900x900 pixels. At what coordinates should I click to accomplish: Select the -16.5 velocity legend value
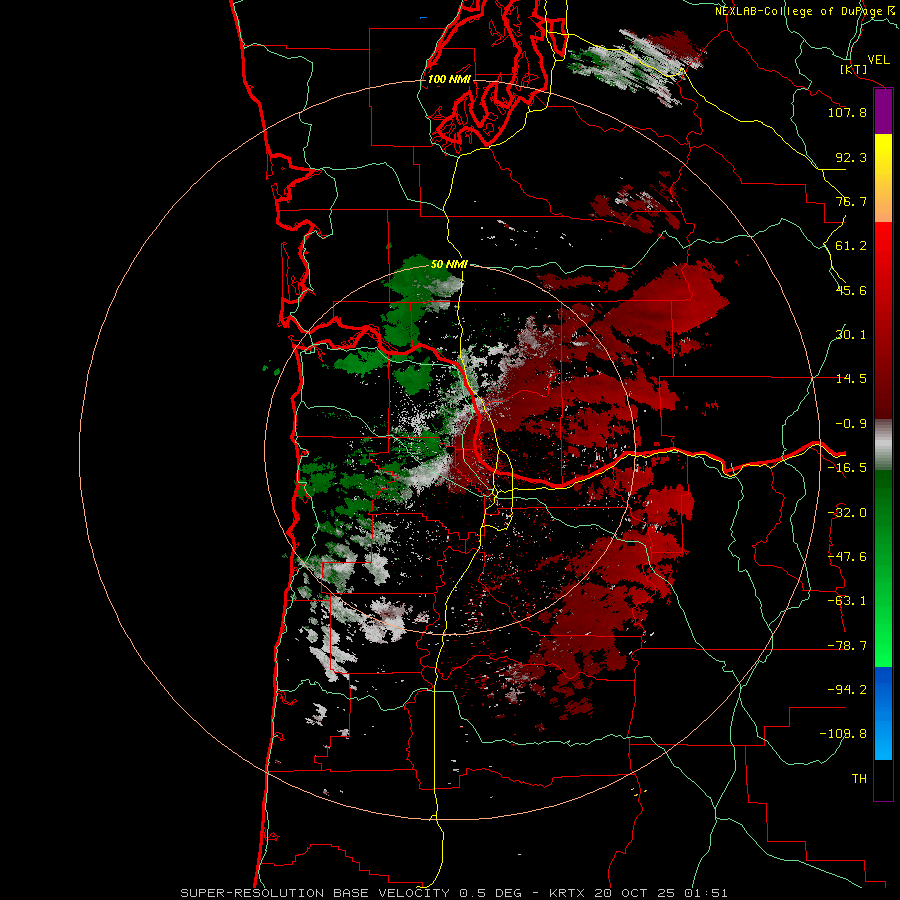point(847,468)
